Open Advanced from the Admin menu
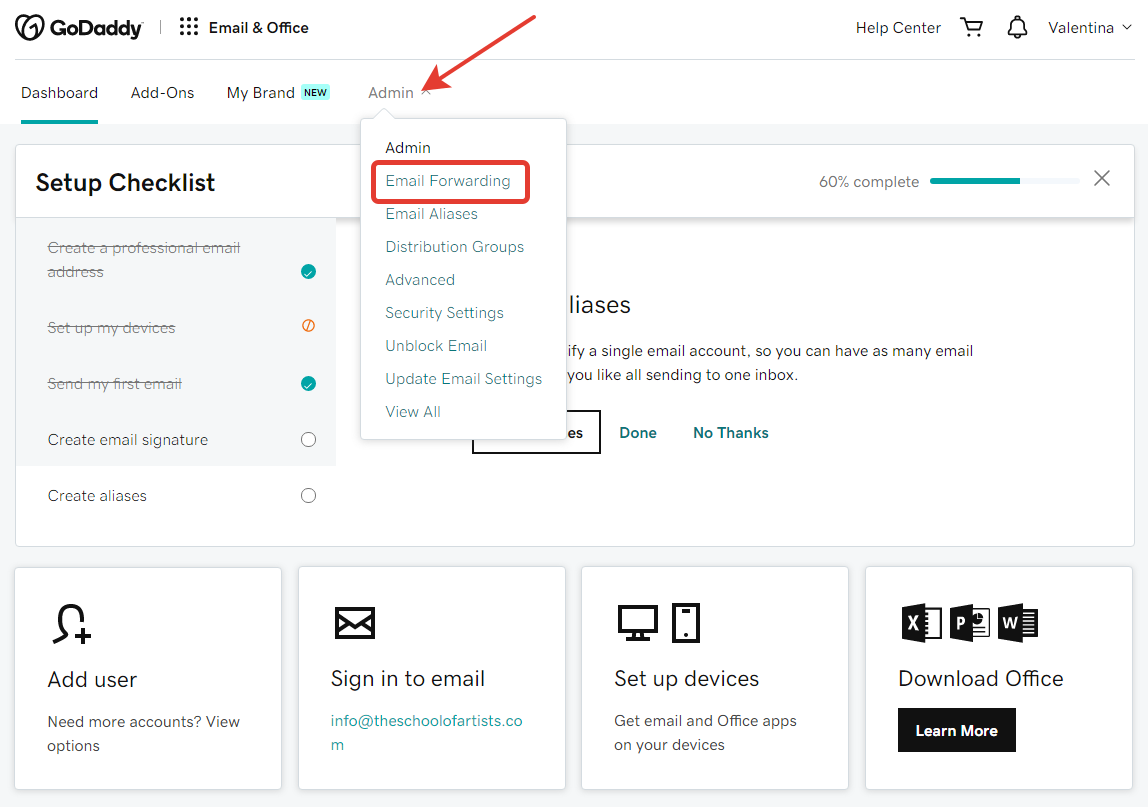This screenshot has width=1148, height=807. 420,280
